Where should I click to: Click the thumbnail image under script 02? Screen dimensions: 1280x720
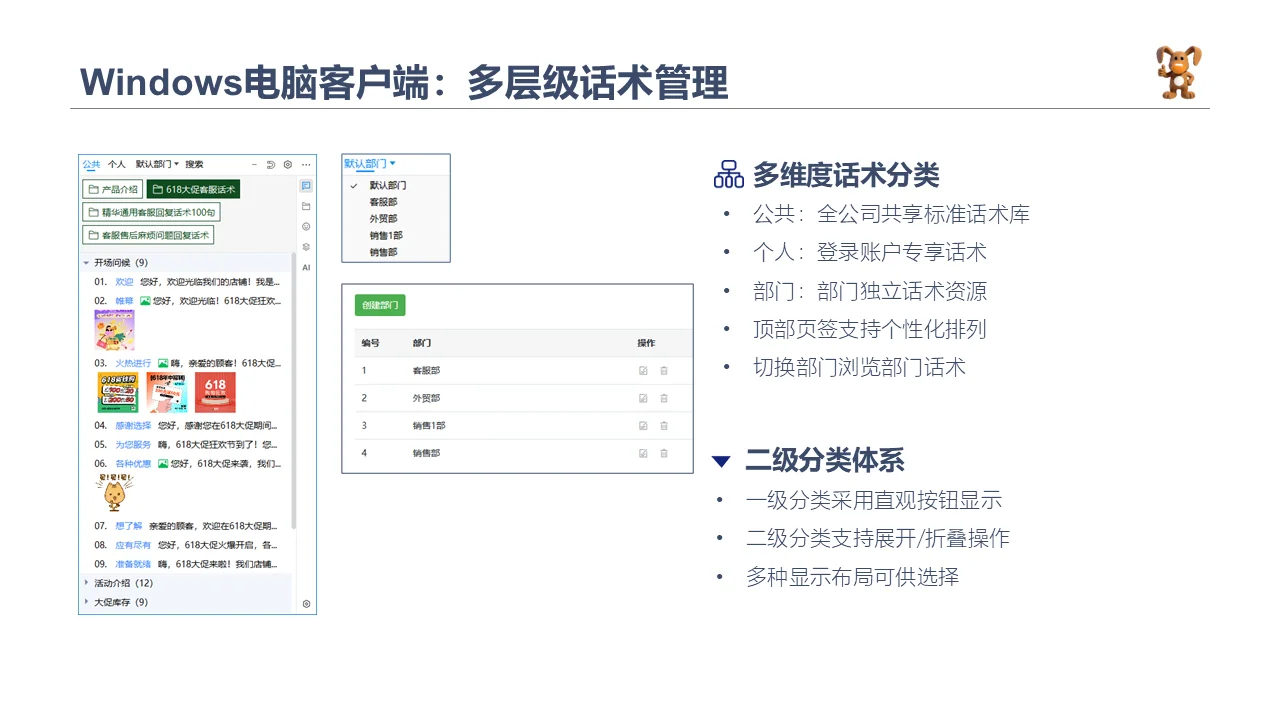coord(115,330)
